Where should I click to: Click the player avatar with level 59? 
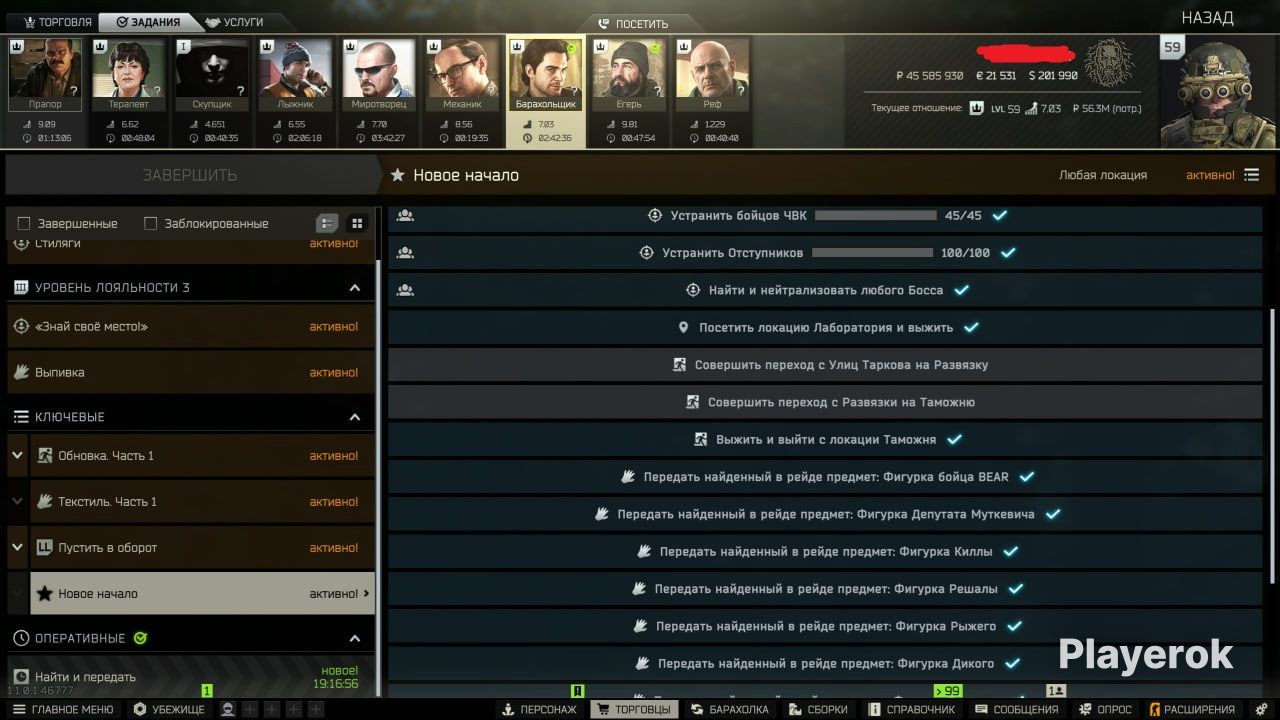[x=1220, y=93]
